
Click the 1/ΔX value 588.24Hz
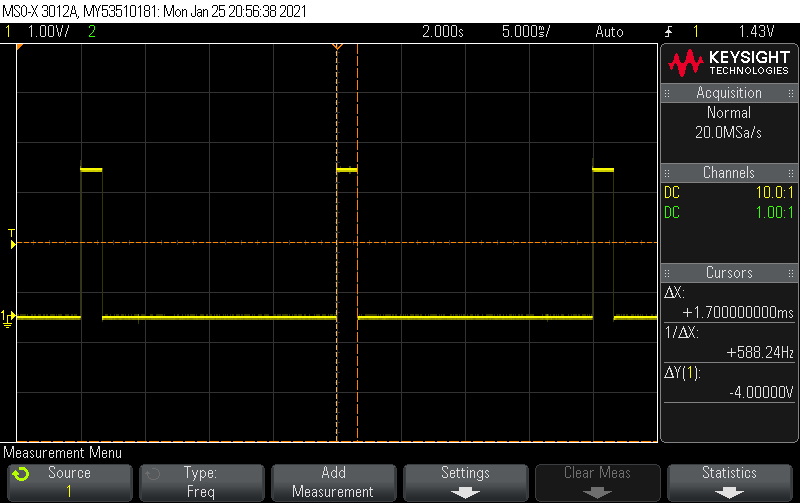point(760,352)
